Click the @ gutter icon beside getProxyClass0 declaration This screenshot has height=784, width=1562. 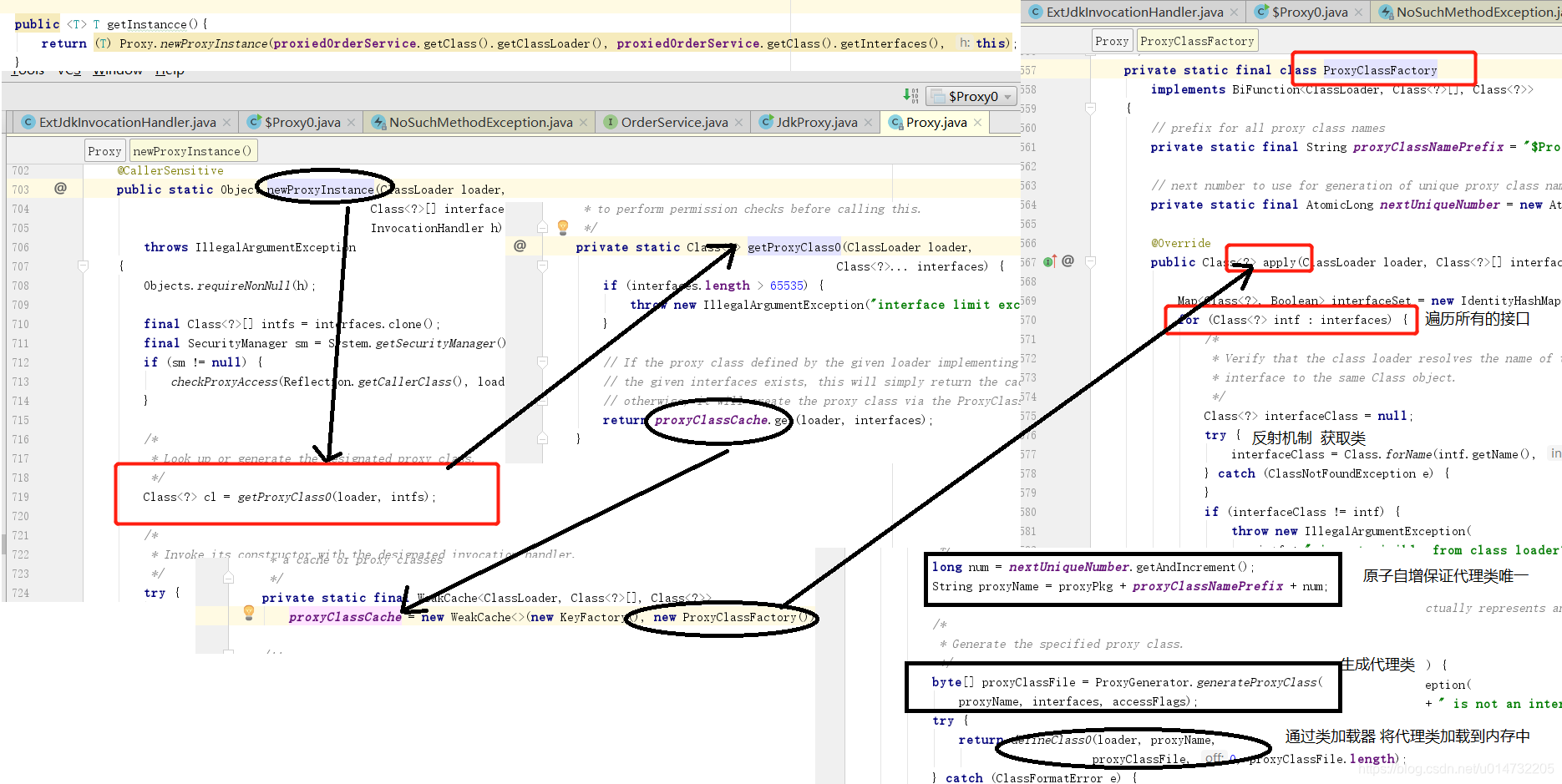520,245
